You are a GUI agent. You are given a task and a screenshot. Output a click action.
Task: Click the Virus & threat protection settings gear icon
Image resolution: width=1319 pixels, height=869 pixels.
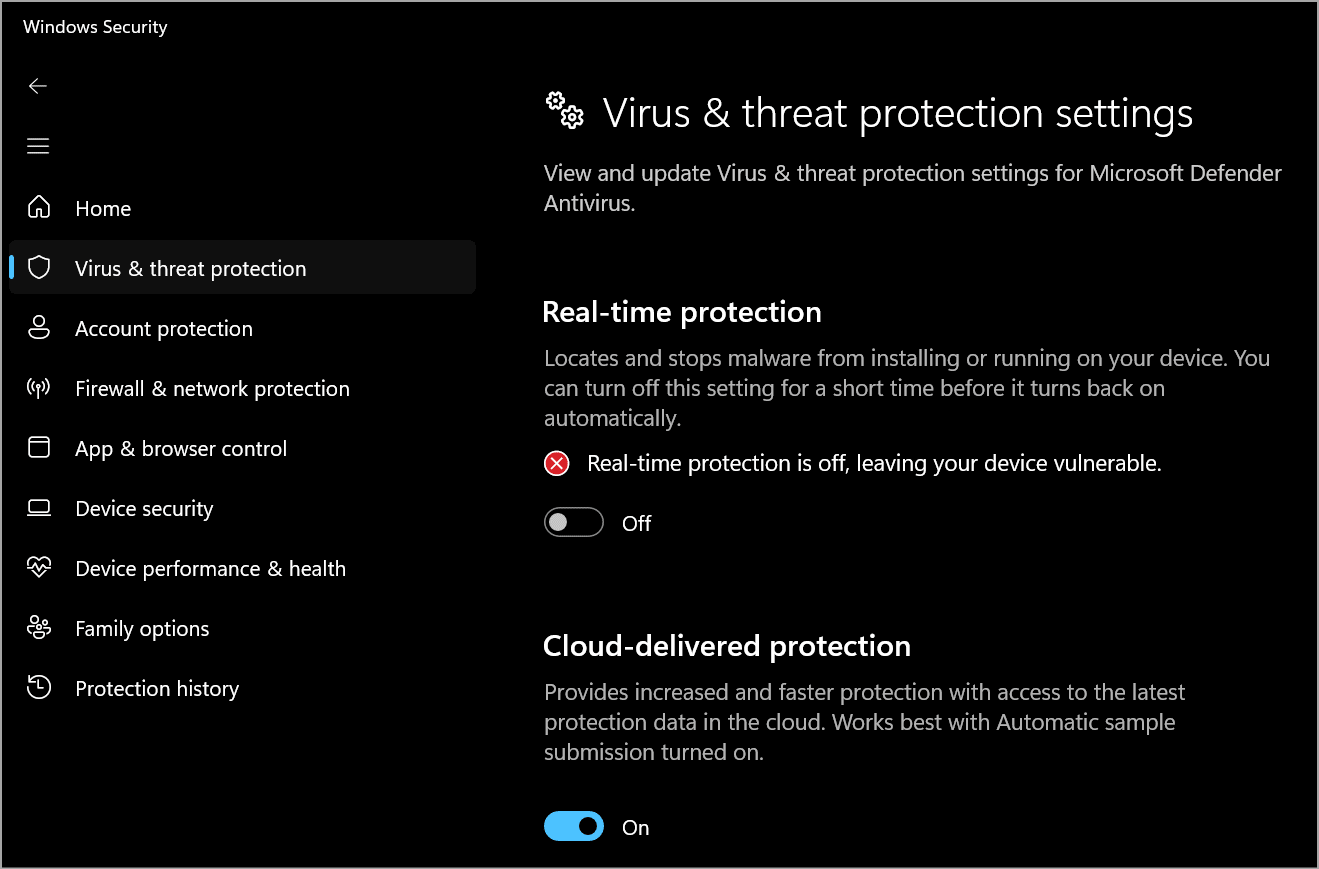tap(563, 112)
